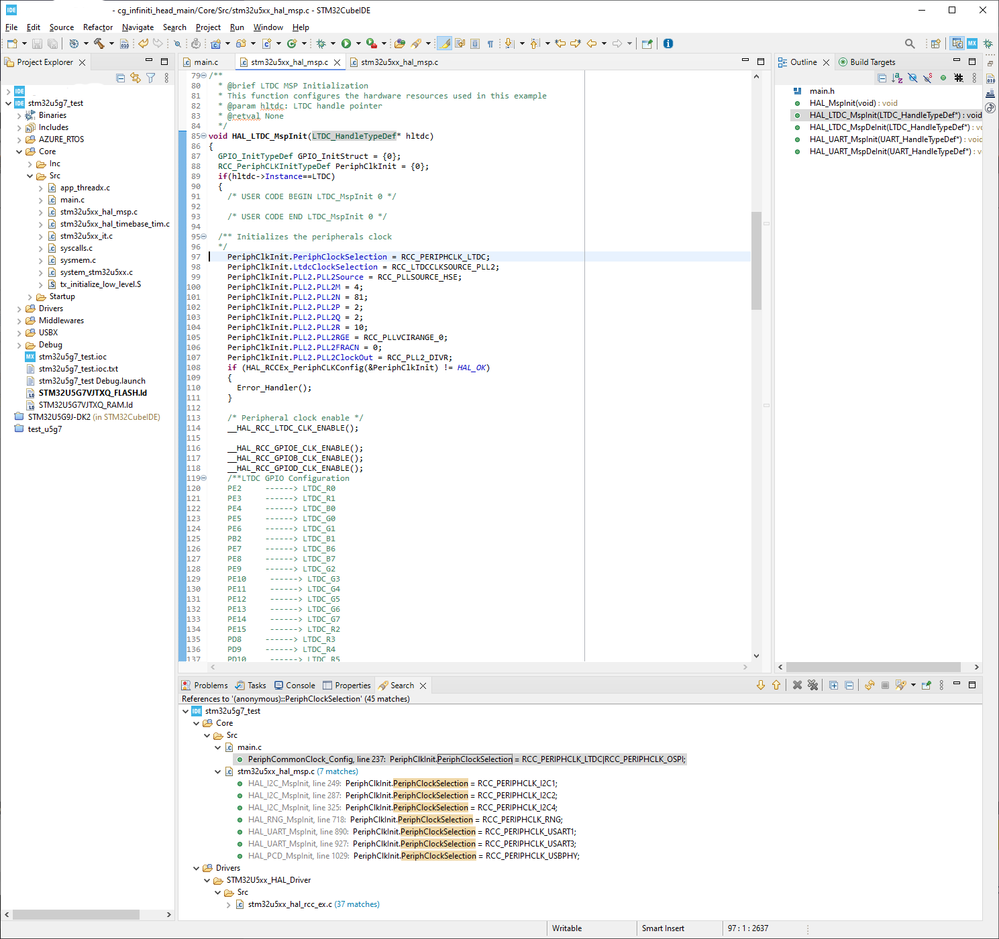Build the project with the hammer icon

click(100, 45)
